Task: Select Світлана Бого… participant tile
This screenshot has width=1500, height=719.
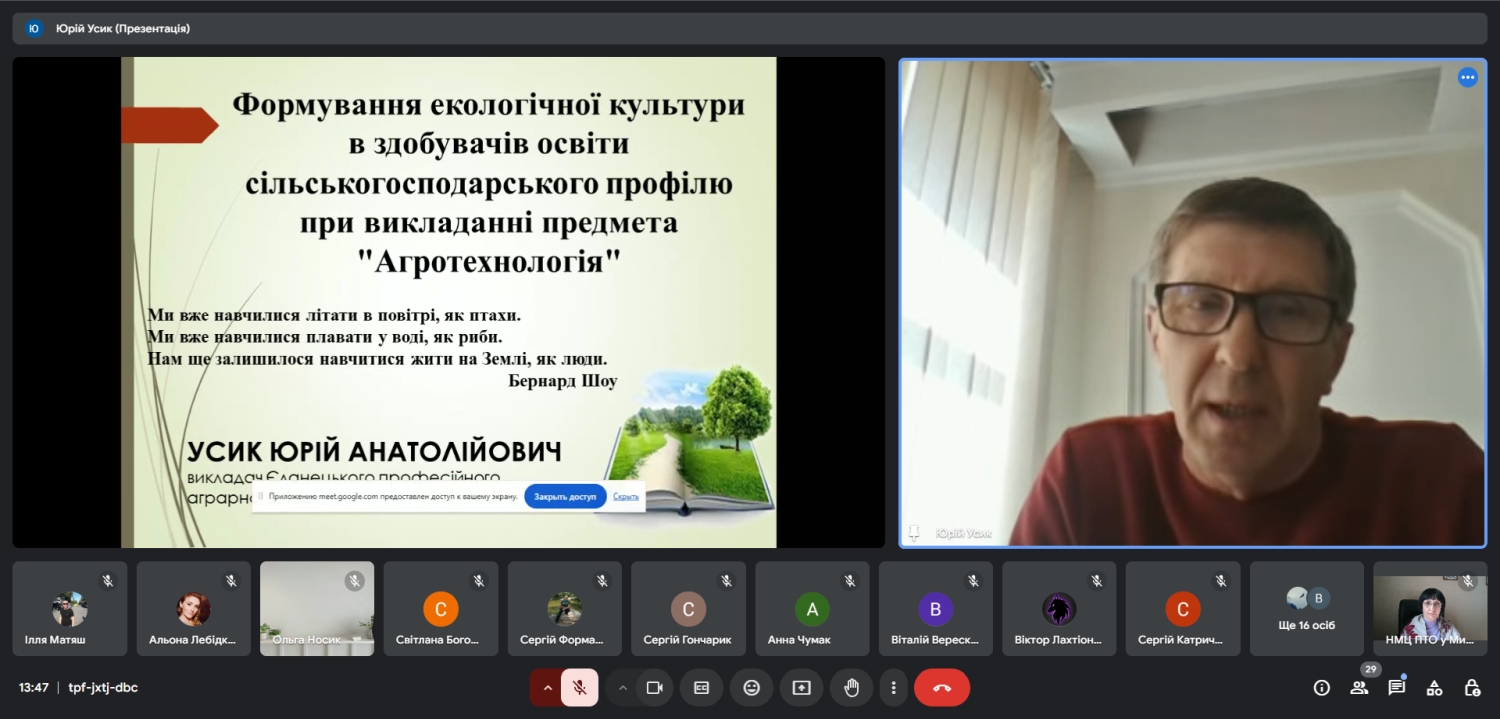Action: pos(441,608)
